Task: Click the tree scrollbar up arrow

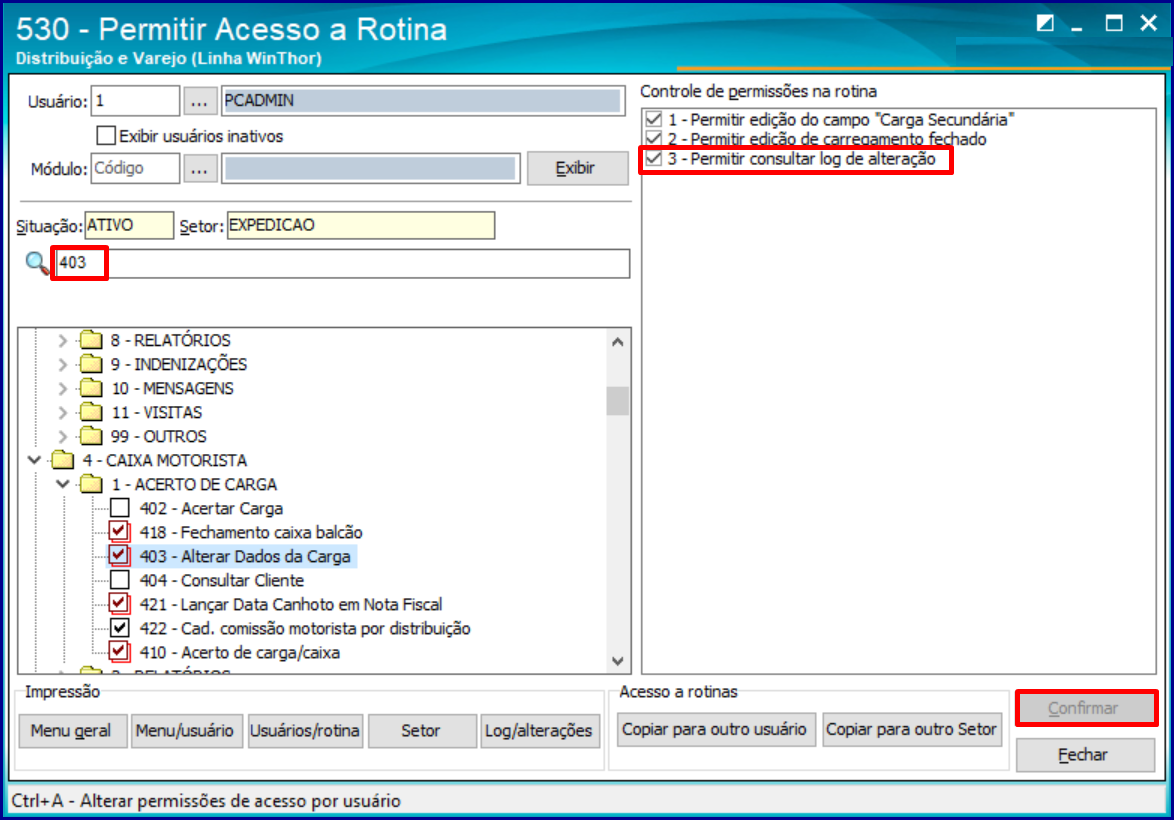Action: click(618, 341)
